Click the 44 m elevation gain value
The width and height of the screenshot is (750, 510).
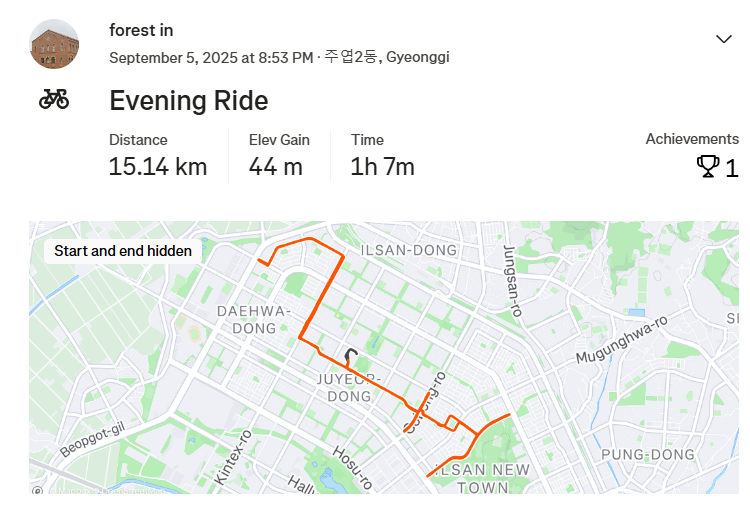pos(276,167)
